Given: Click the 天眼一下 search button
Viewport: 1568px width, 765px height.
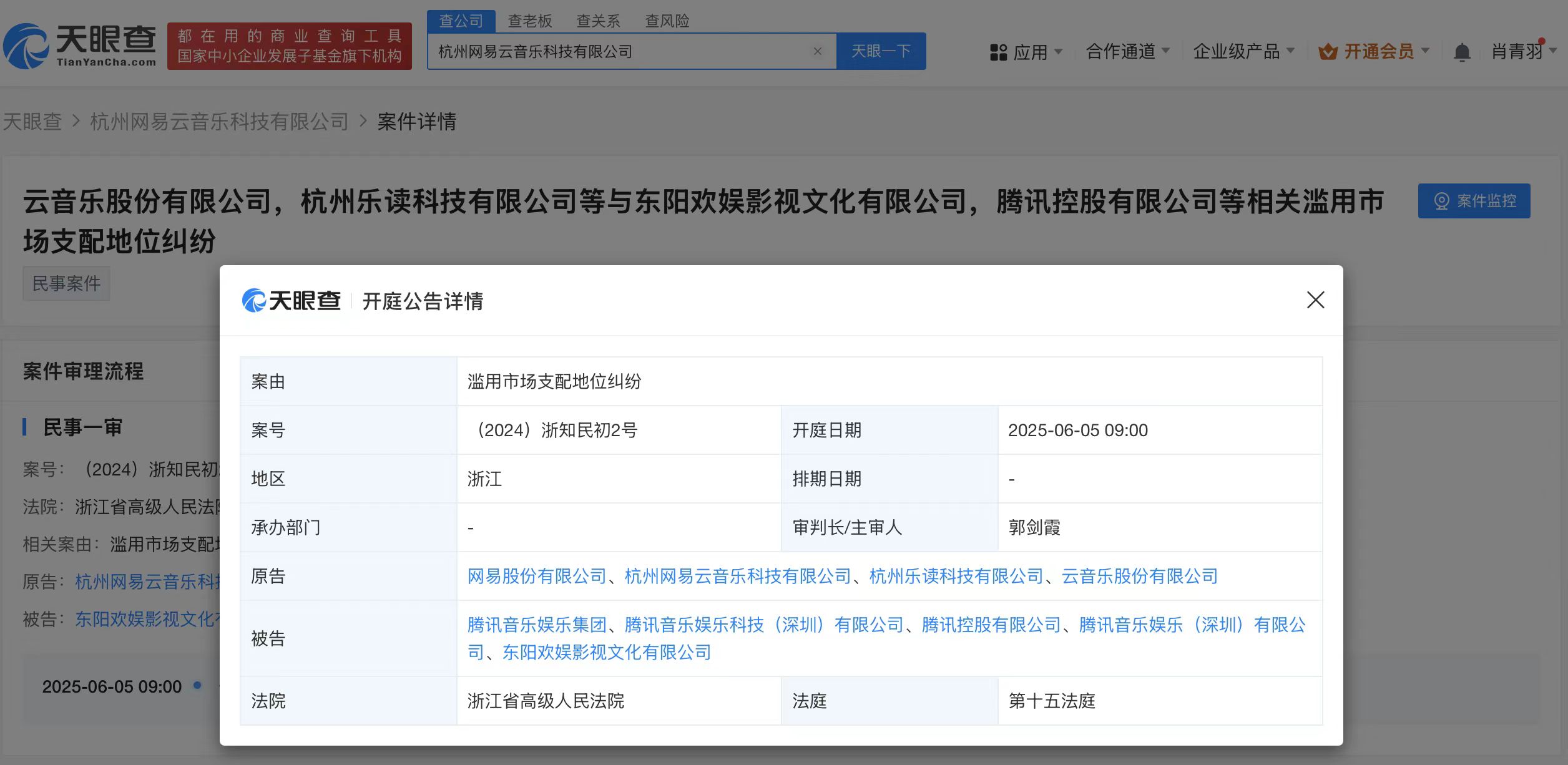Looking at the screenshot, I should pos(881,51).
